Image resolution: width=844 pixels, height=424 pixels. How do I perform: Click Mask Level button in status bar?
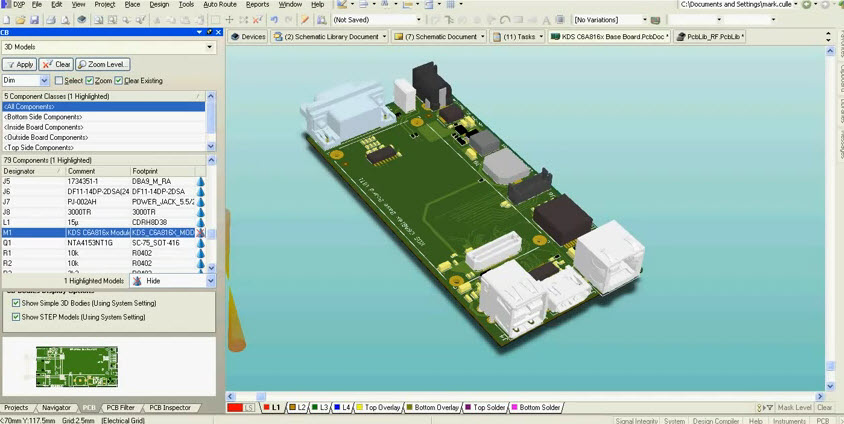pyautogui.click(x=794, y=407)
